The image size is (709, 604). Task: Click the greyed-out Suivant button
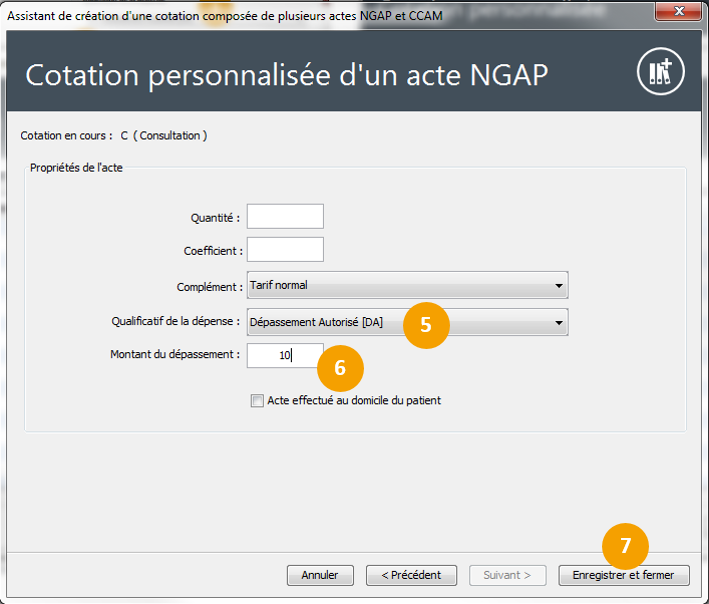click(x=511, y=575)
